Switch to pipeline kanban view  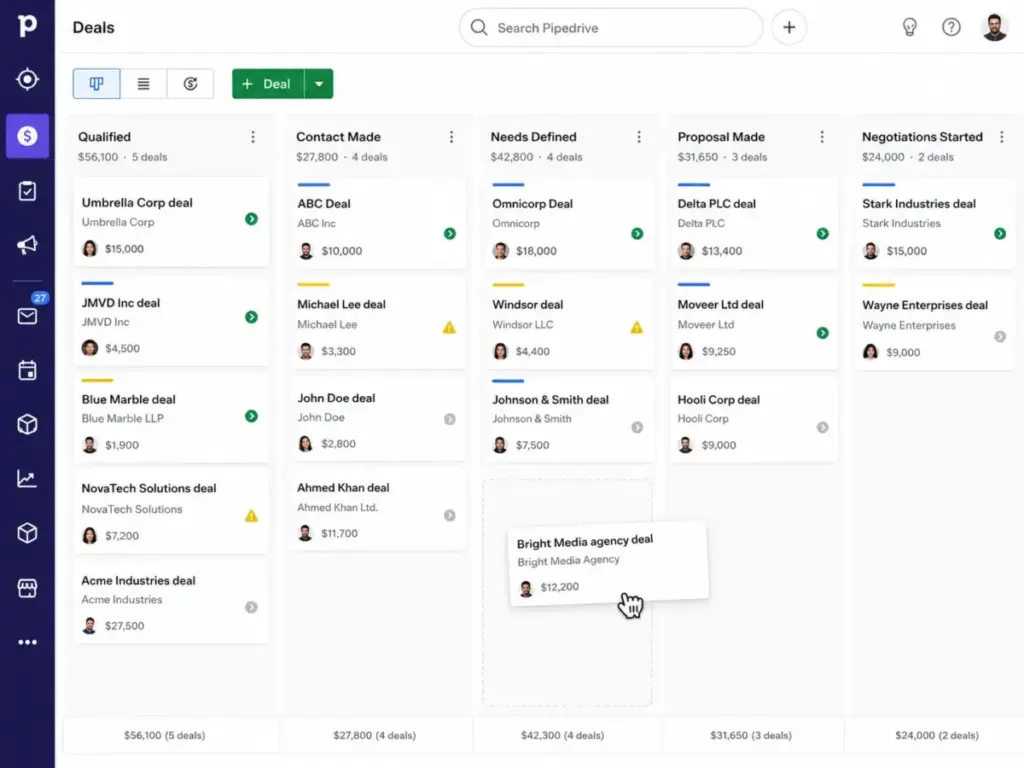click(x=97, y=84)
